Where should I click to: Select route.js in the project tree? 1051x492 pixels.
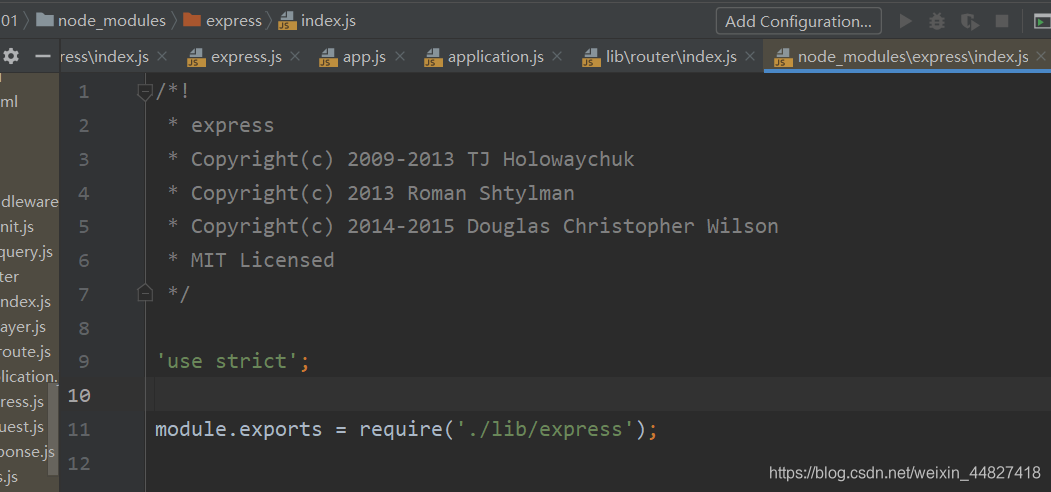[x=25, y=351]
